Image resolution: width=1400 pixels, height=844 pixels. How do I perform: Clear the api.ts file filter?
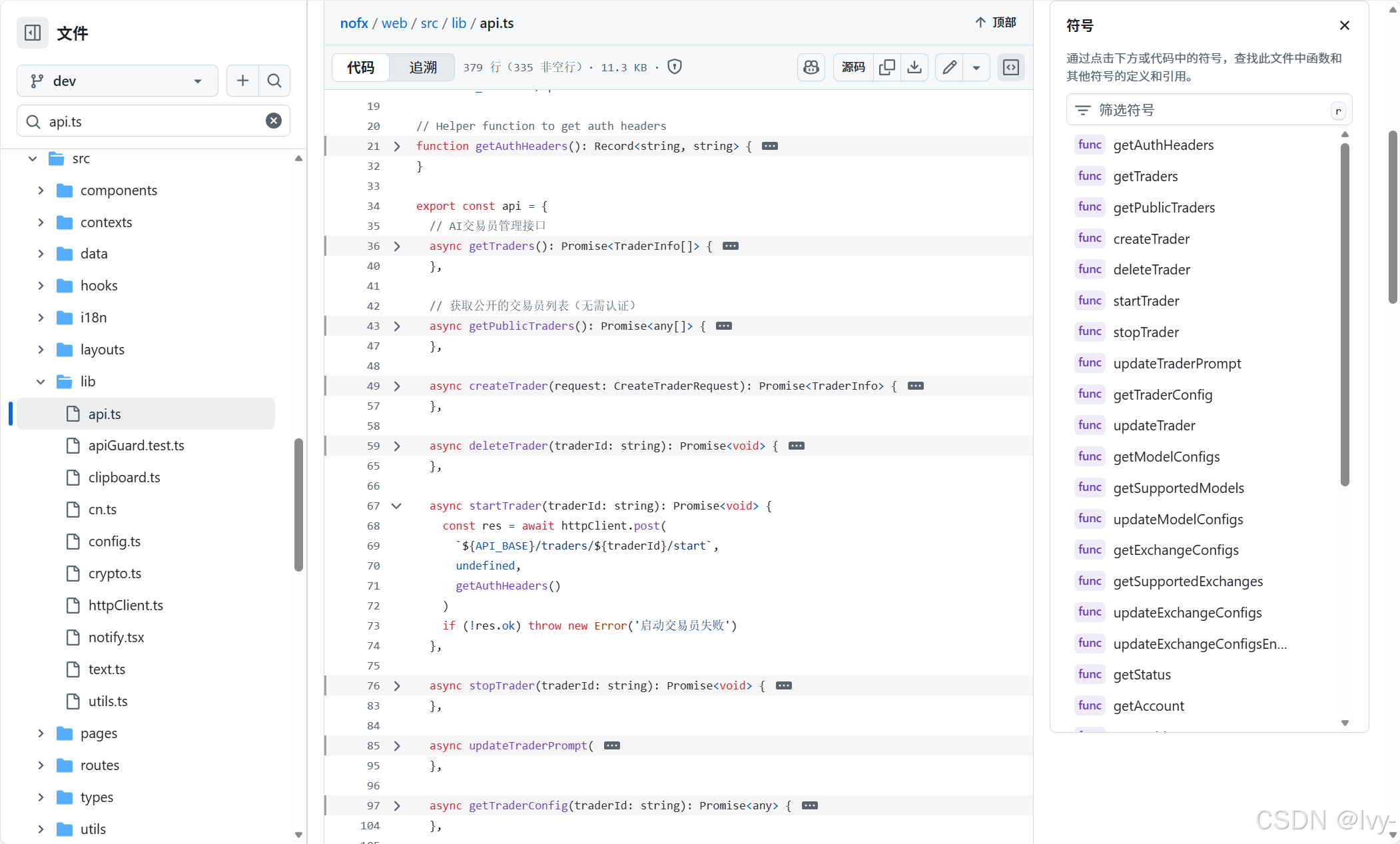[273, 121]
